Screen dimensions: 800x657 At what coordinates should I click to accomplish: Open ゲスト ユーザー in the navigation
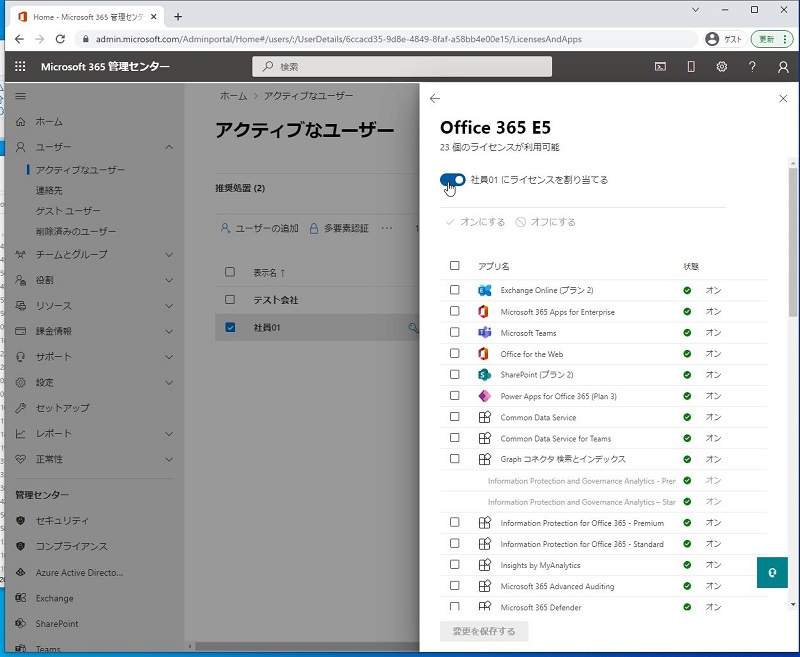pos(68,211)
